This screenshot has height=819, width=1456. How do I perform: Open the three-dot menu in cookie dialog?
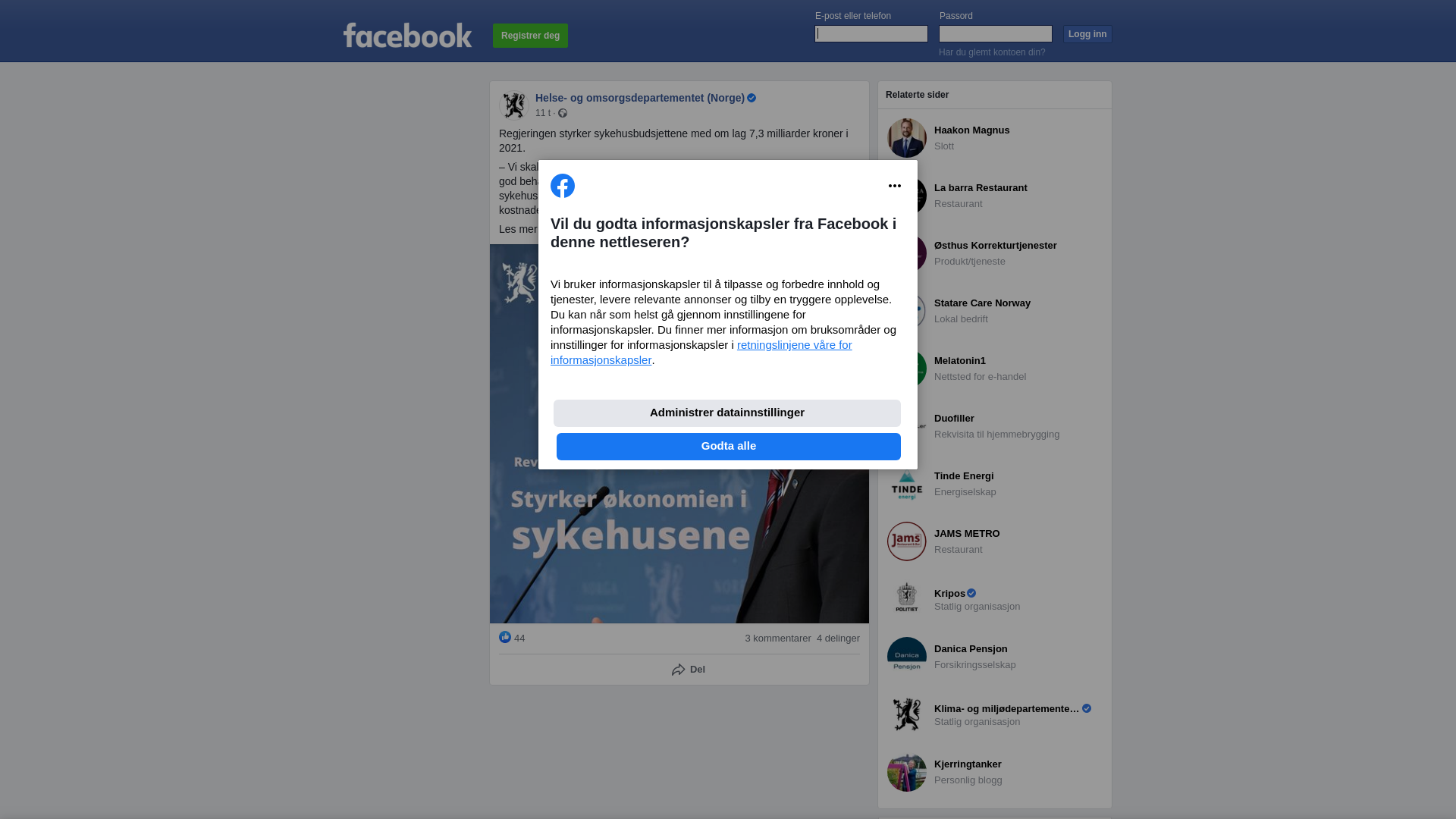click(895, 186)
